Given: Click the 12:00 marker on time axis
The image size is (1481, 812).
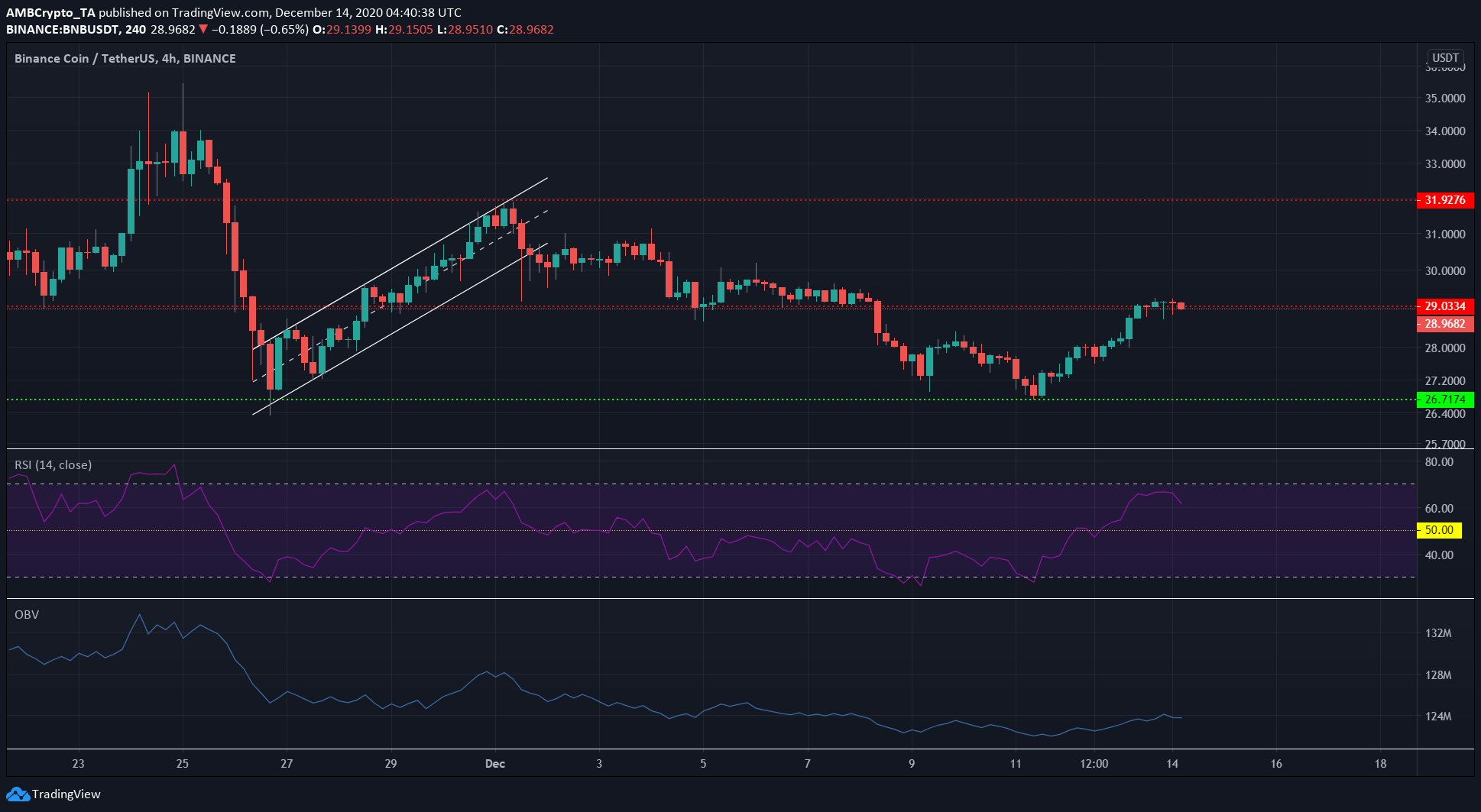Looking at the screenshot, I should tap(1094, 764).
